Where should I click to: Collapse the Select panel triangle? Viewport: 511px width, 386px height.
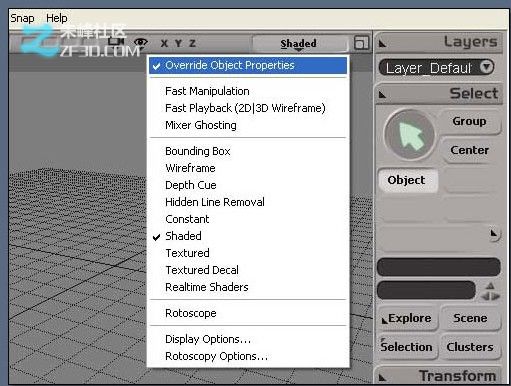pos(382,95)
